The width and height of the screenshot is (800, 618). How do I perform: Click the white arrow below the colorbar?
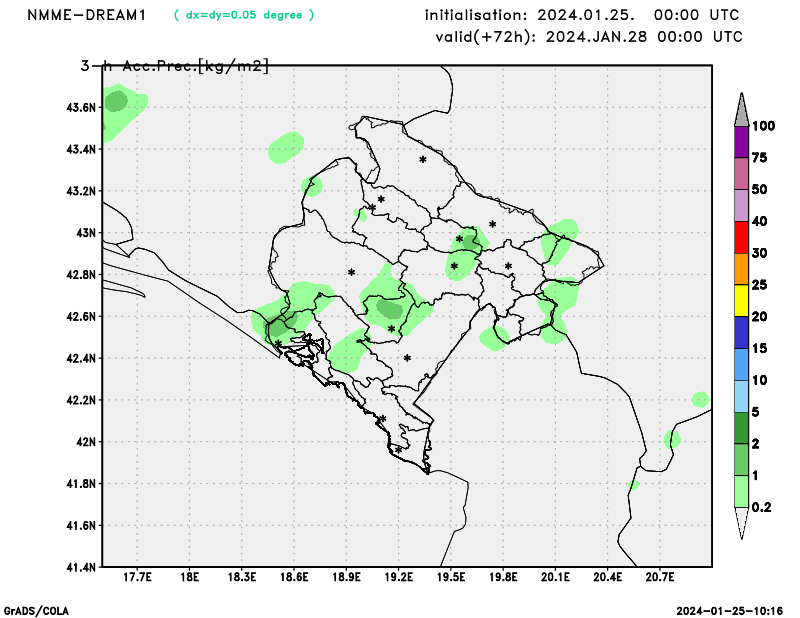(x=741, y=523)
